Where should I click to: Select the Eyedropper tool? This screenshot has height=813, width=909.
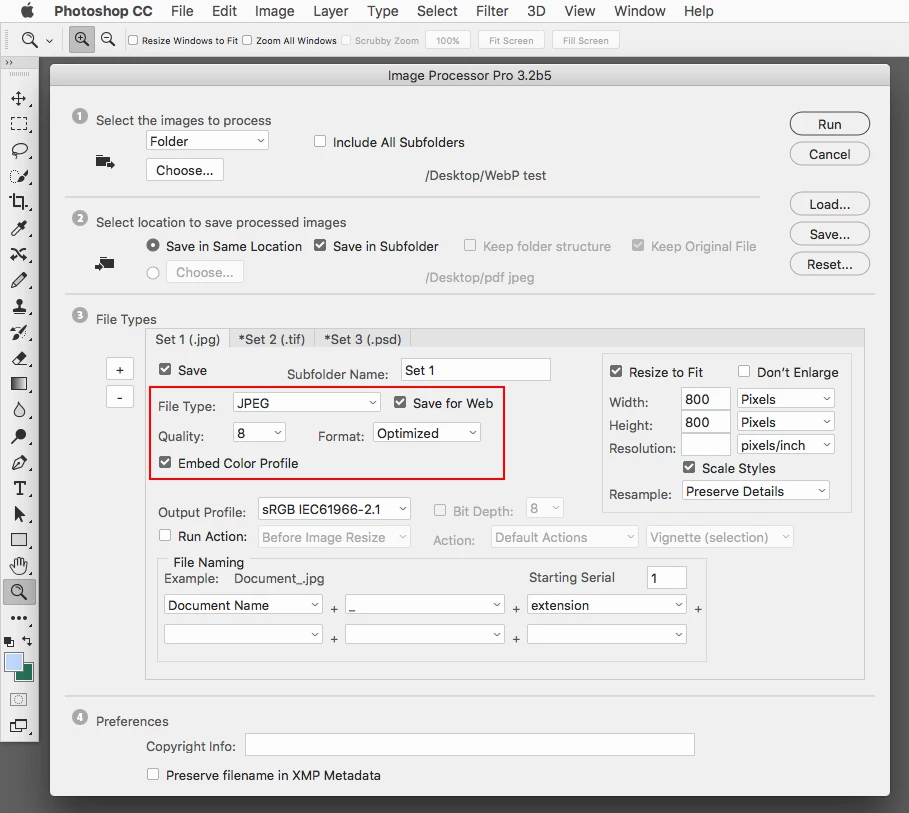19,228
